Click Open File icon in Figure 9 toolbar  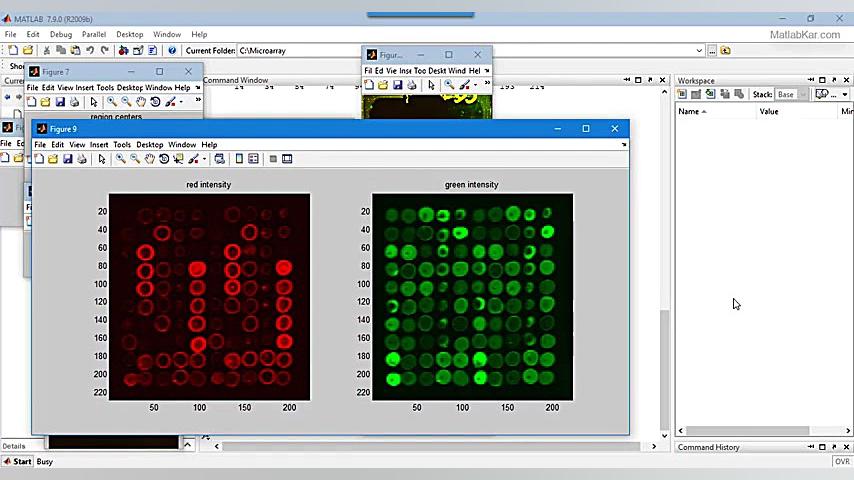[x=53, y=159]
